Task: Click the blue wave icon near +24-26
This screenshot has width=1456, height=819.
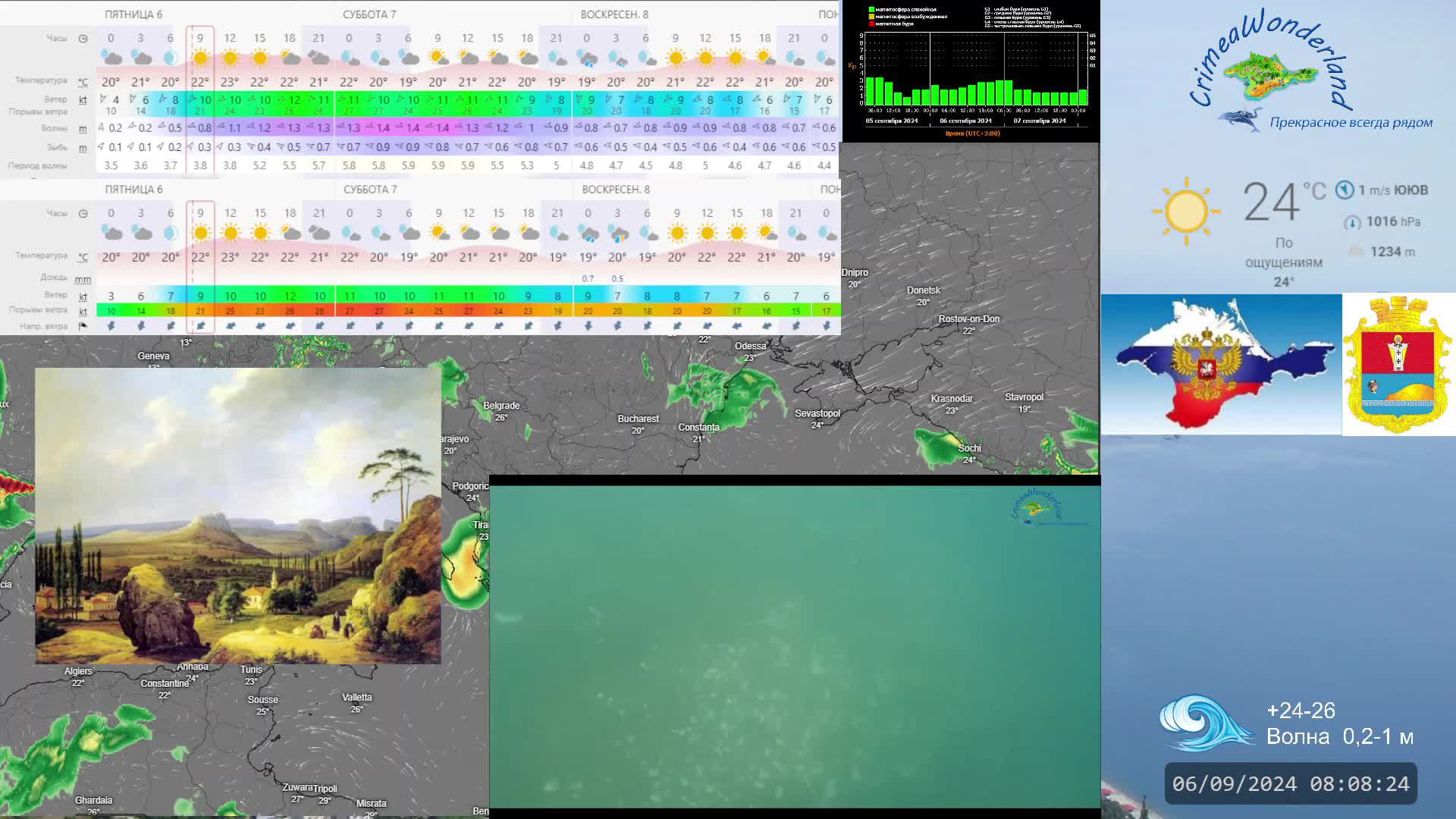Action: tap(1206, 723)
